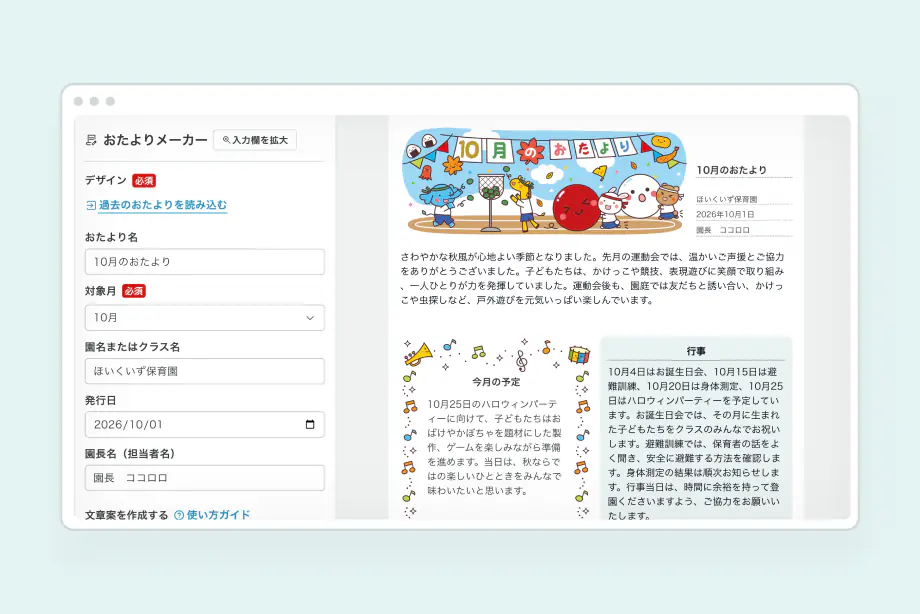This screenshot has height=614, width=920.
Task: Open the 対象月 dropdown showing 10月
Action: click(205, 318)
